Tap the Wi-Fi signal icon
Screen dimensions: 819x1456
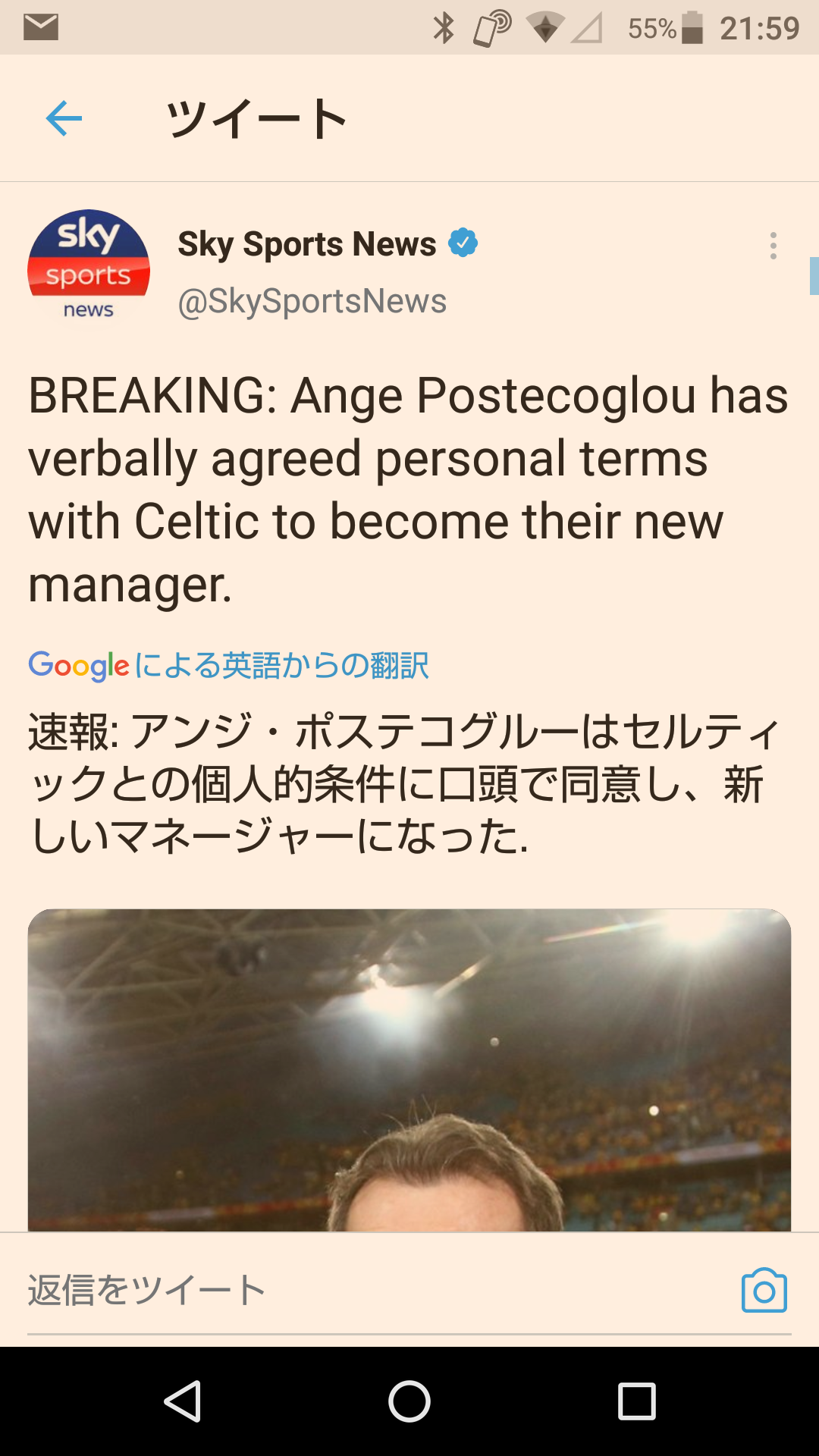(x=544, y=28)
